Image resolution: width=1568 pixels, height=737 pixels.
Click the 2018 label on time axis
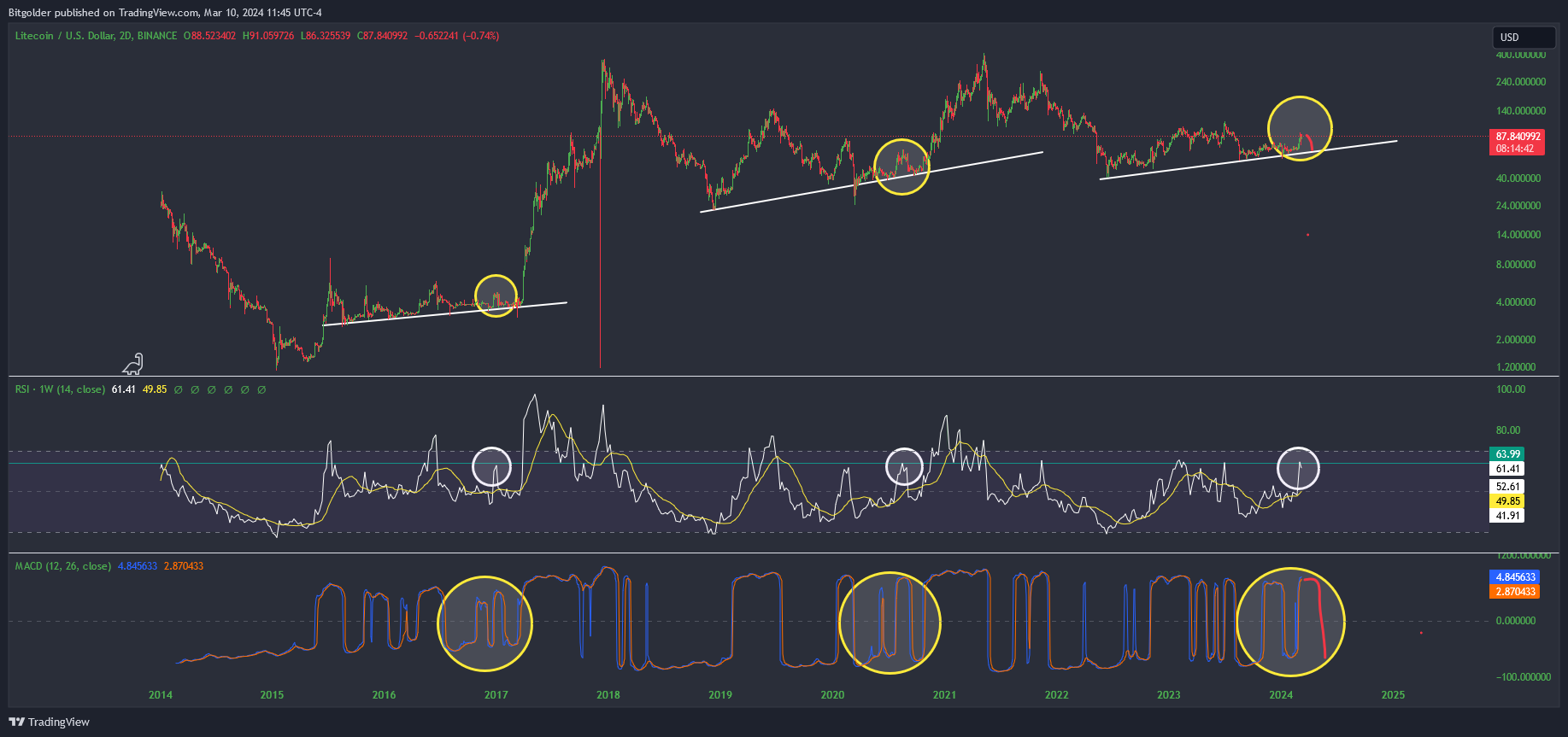click(608, 695)
